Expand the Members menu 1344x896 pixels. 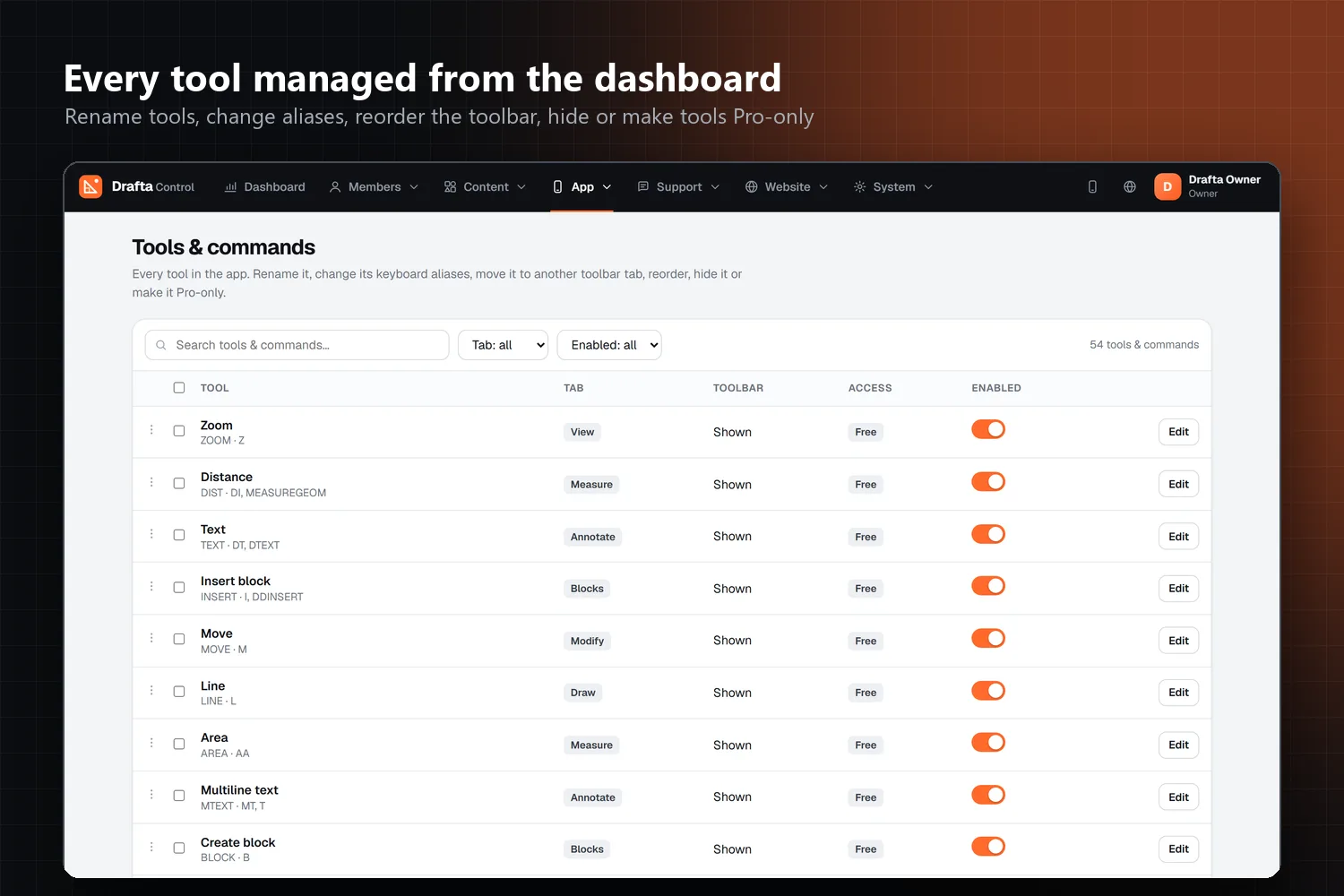[x=374, y=187]
